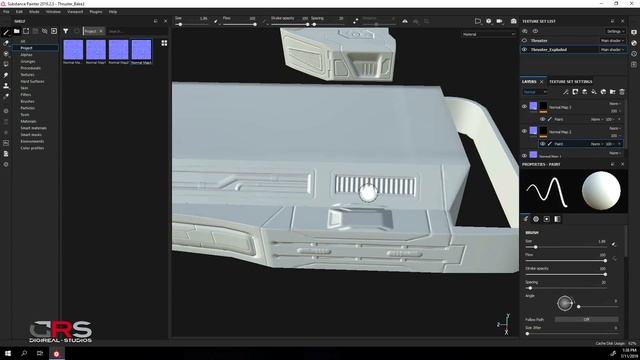Close the Project filter tag in shelf

(101, 31)
